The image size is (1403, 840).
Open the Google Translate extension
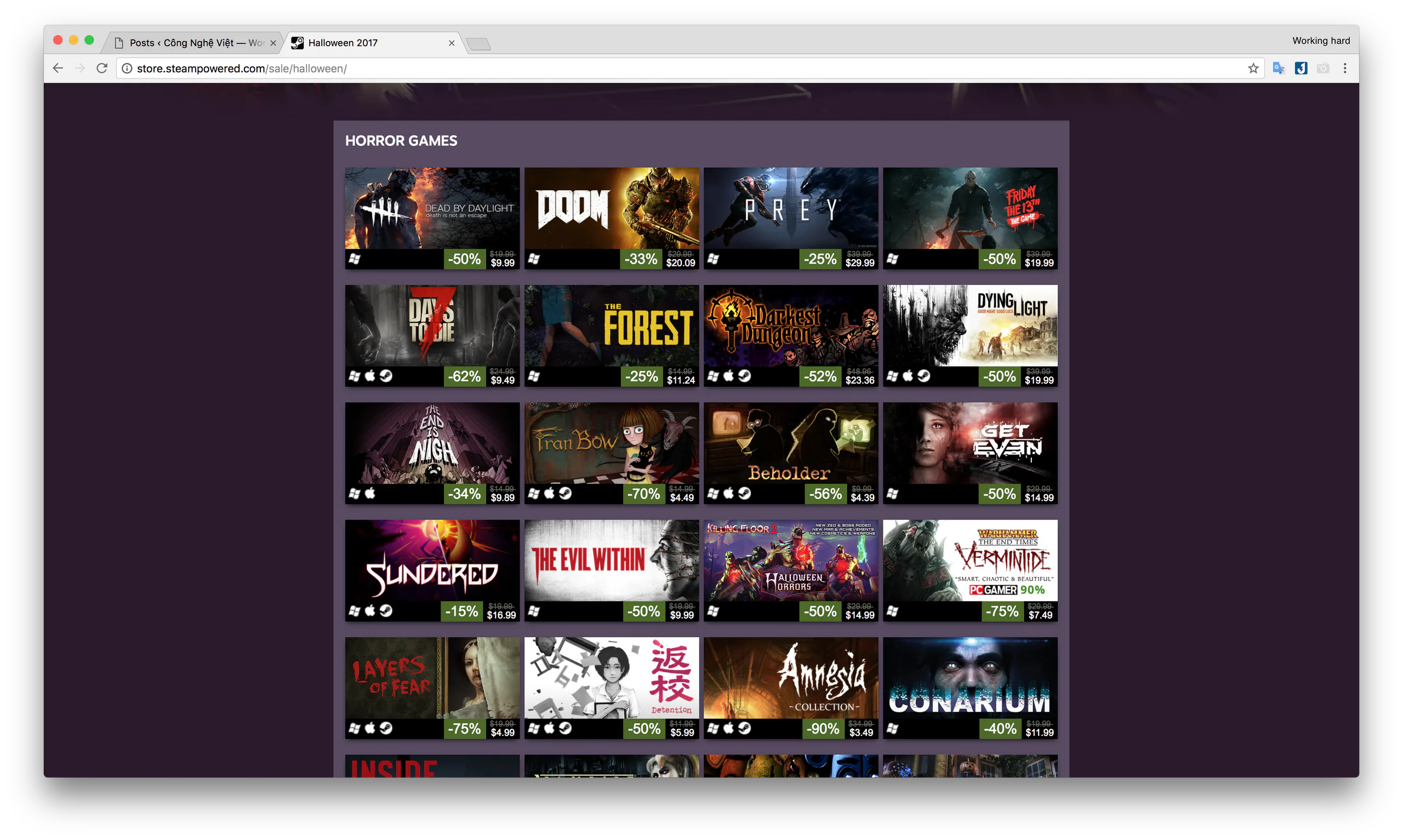[1279, 68]
